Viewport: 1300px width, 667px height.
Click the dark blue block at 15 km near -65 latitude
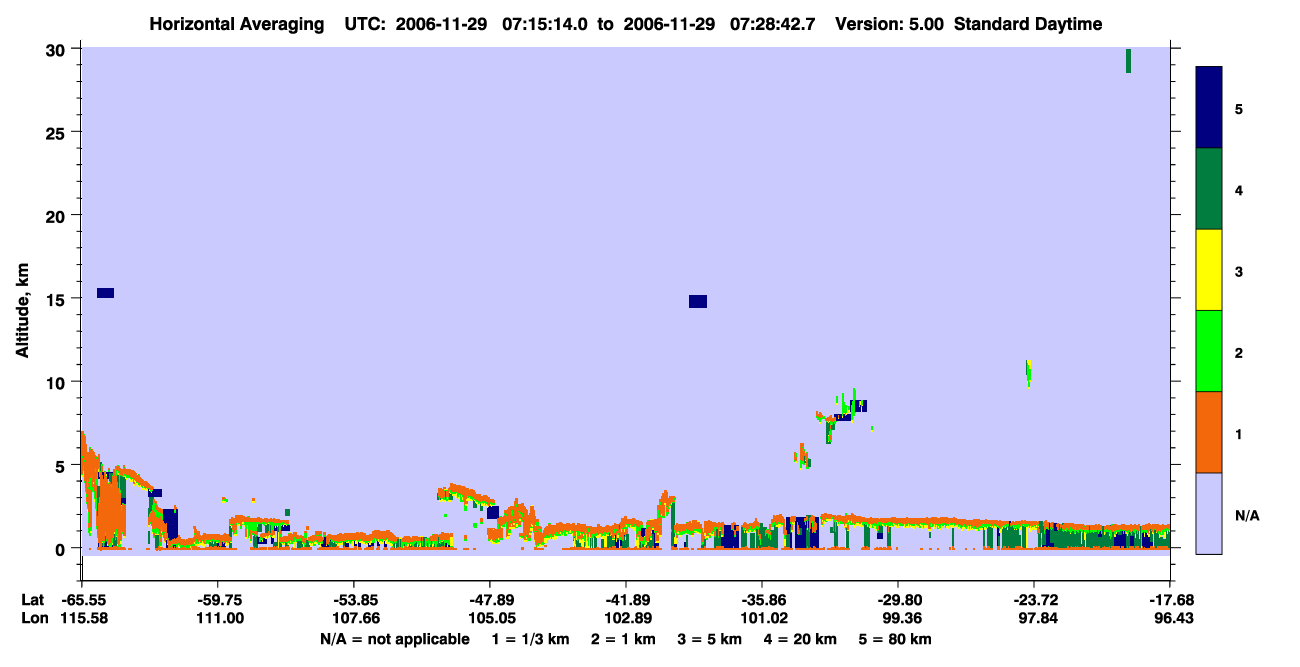click(x=105, y=293)
